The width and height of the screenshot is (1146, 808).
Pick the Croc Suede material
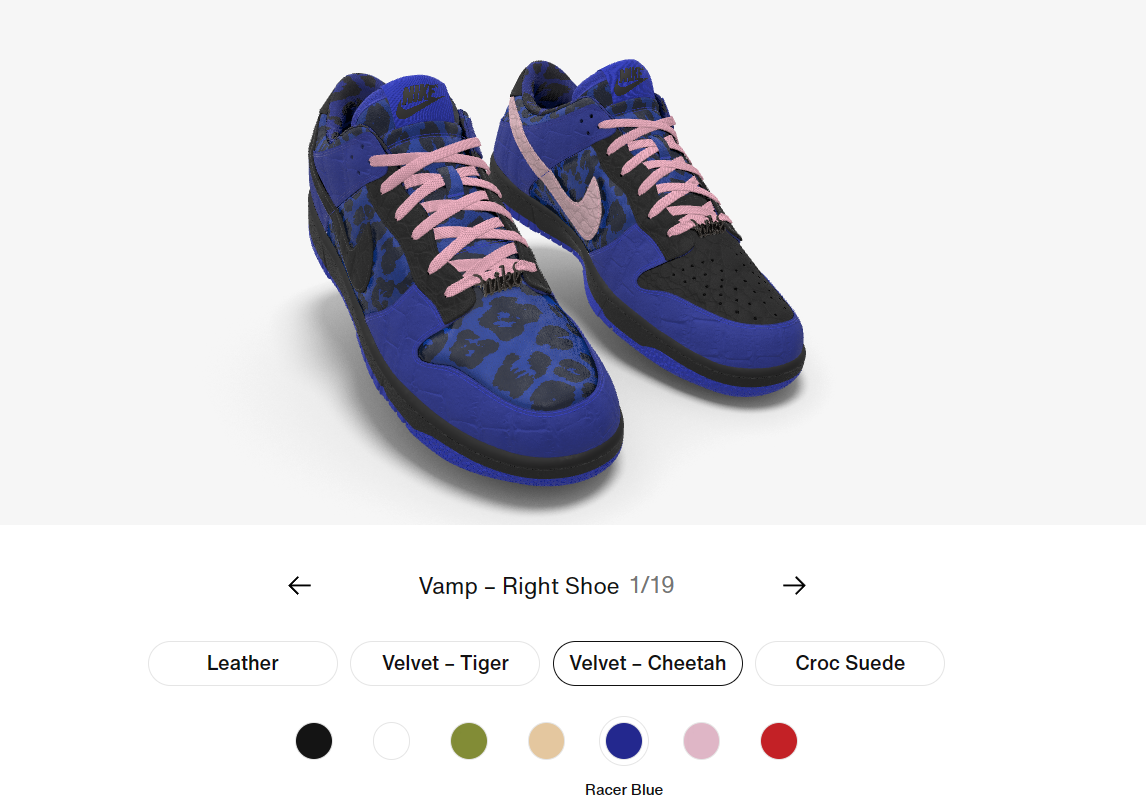click(850, 663)
